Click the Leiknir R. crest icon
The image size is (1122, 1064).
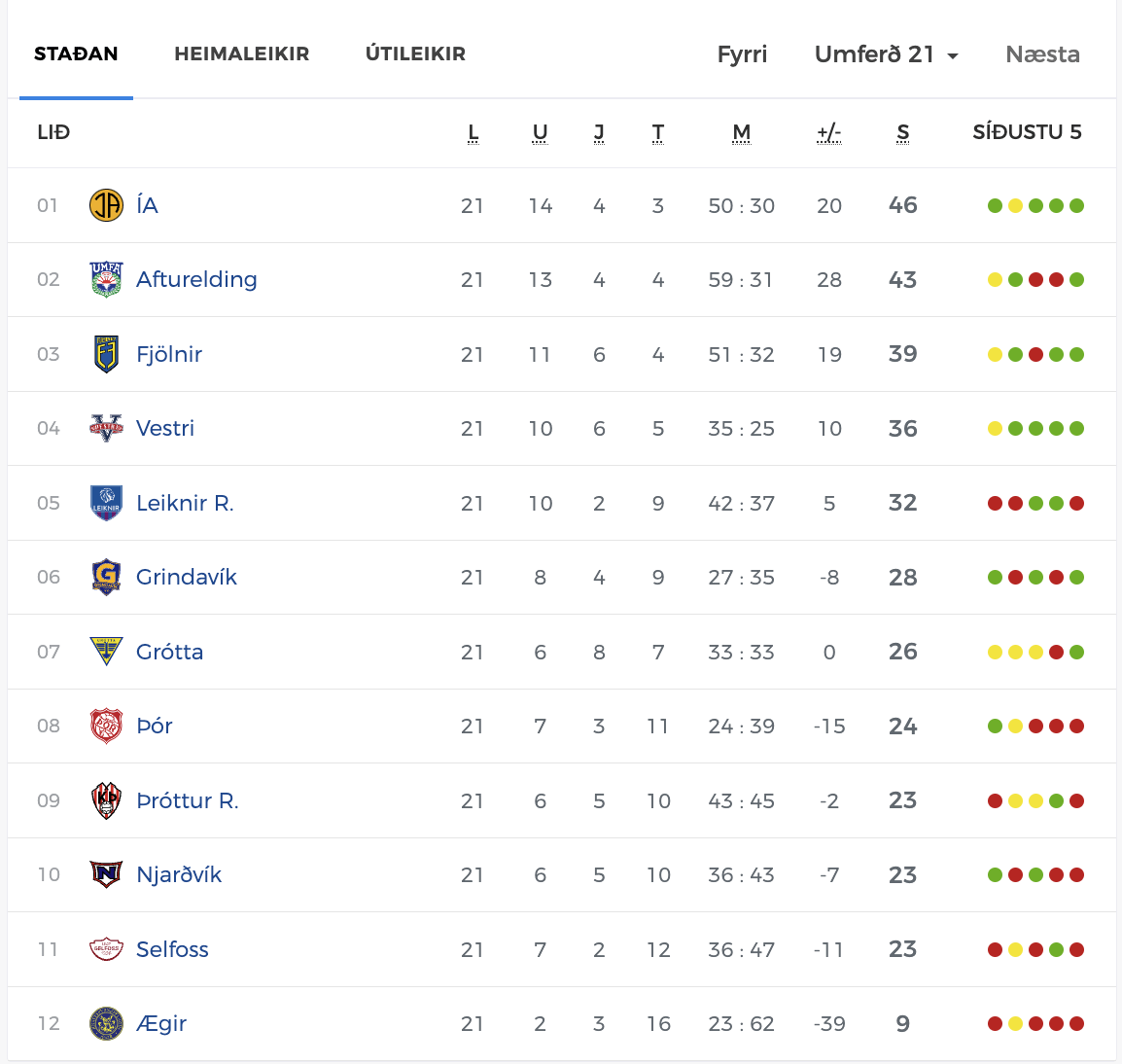pyautogui.click(x=106, y=503)
